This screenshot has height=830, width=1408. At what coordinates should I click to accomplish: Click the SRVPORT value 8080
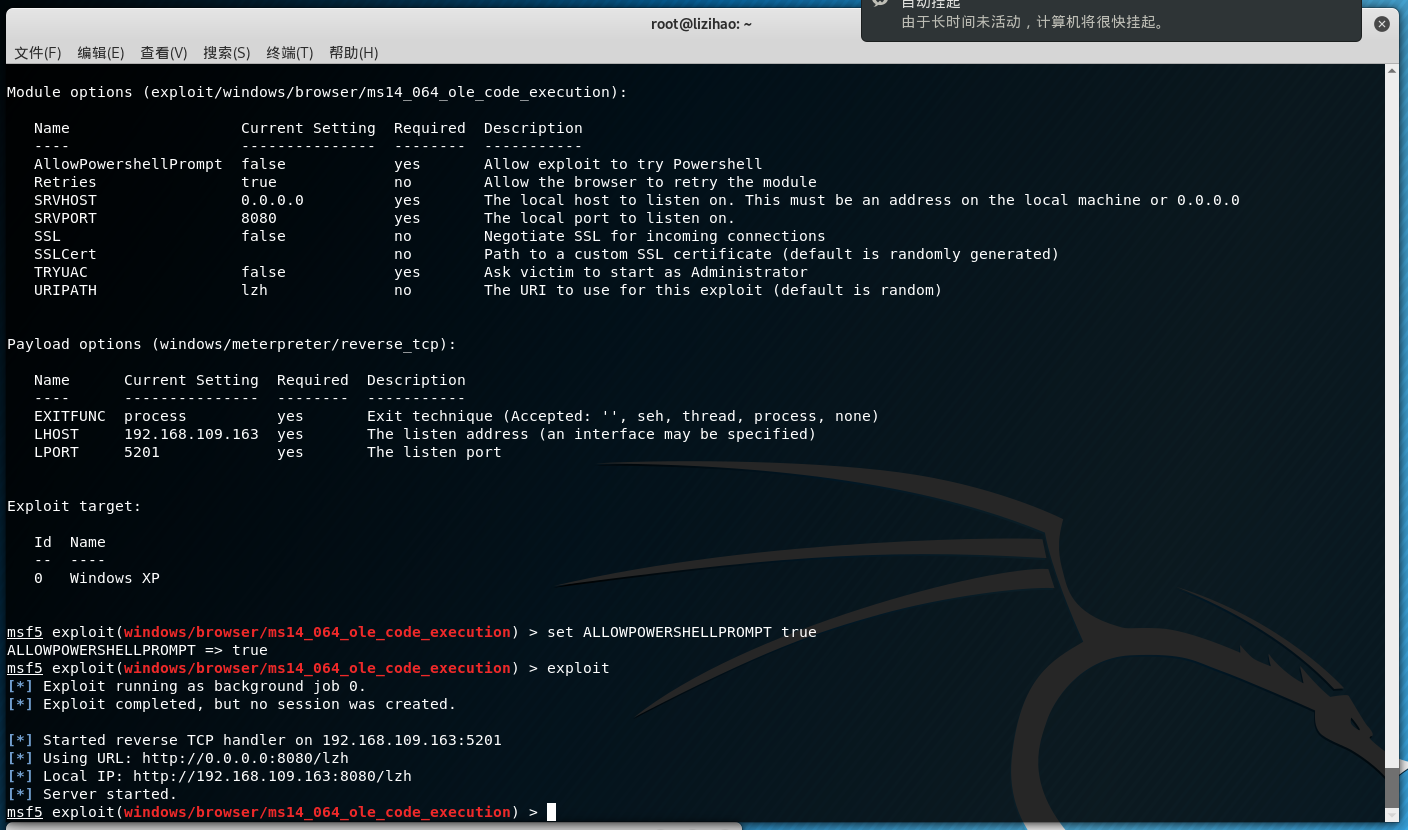[x=259, y=218]
